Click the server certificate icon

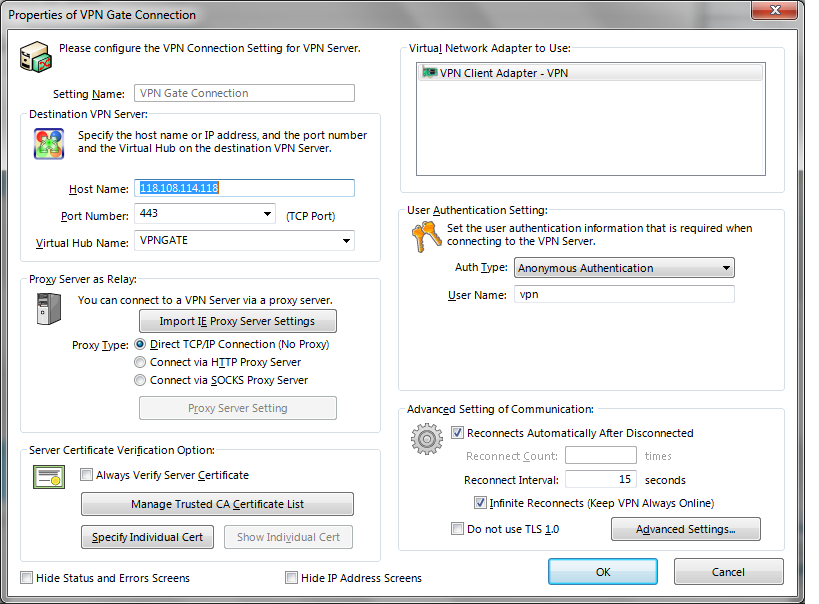click(49, 478)
